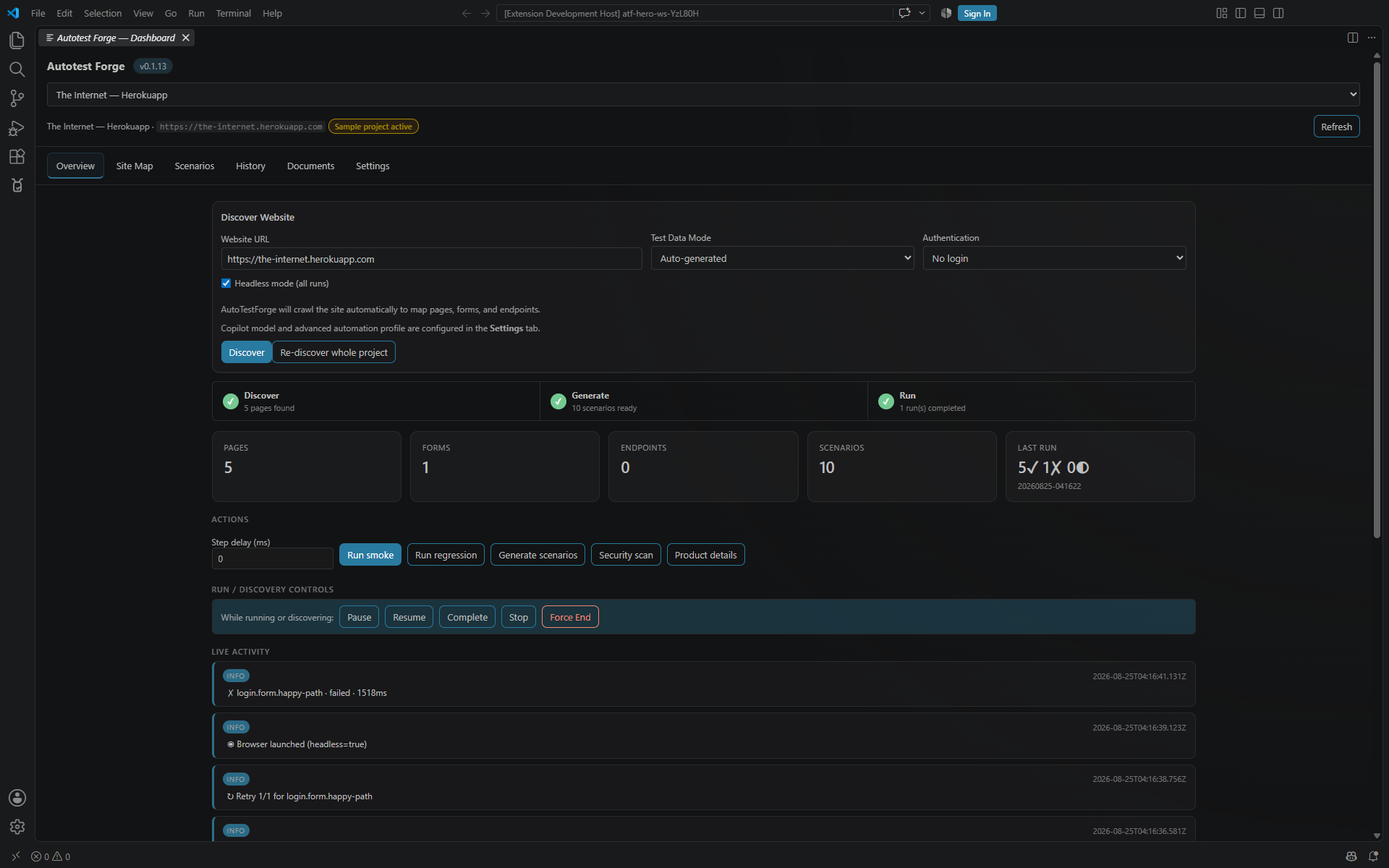
Task: Open Customize Layout icon in title bar
Action: point(1222,13)
